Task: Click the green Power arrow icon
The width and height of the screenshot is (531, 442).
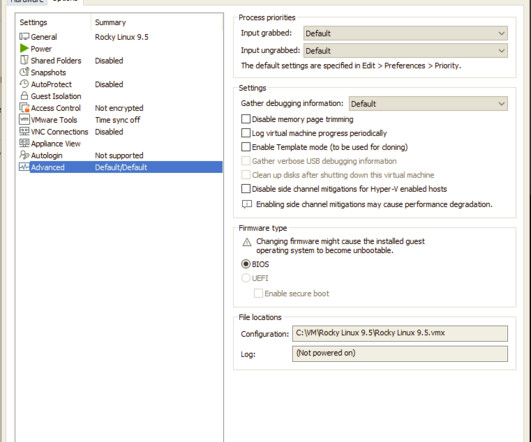Action: coord(24,48)
